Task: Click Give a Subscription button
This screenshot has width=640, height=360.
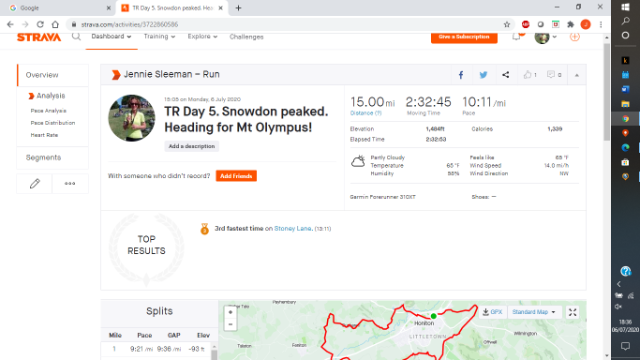Action: tap(464, 37)
